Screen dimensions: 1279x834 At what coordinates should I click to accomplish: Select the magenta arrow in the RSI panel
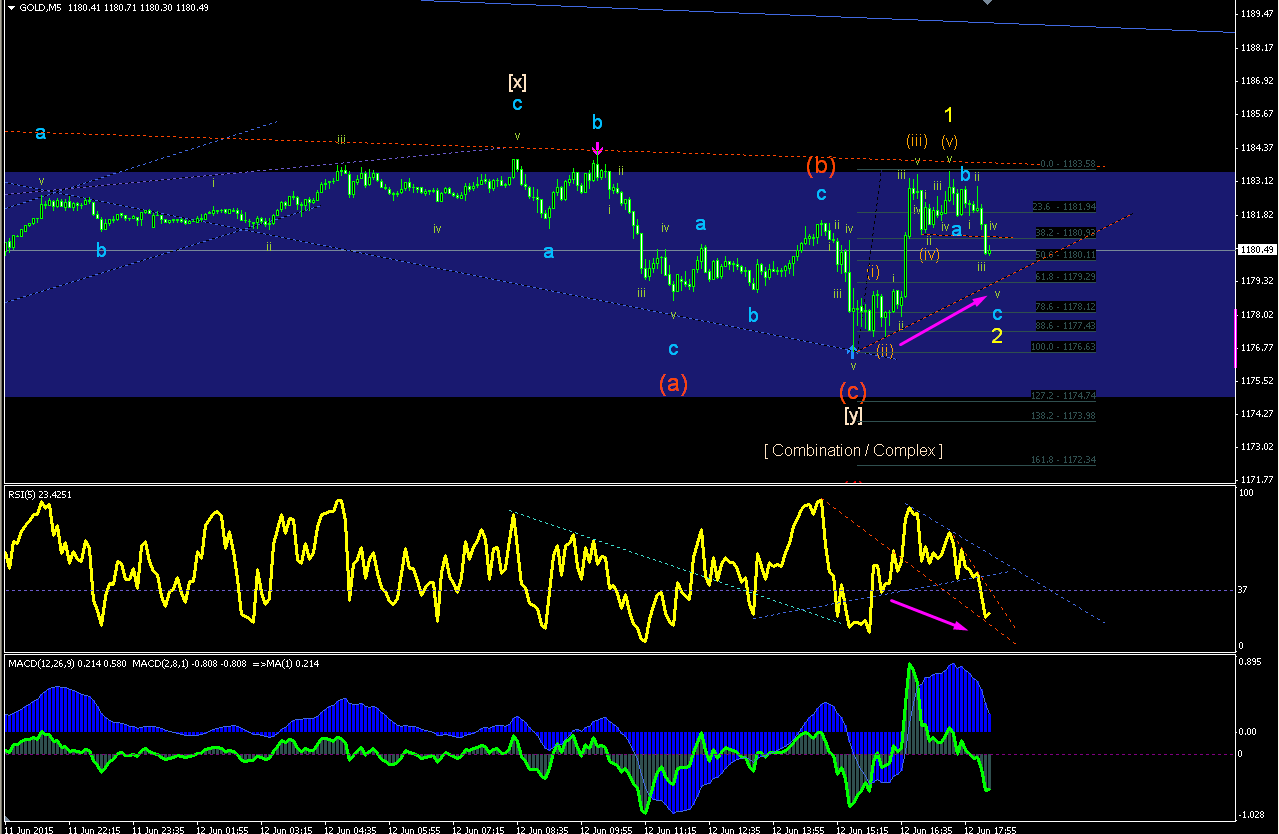click(x=928, y=615)
